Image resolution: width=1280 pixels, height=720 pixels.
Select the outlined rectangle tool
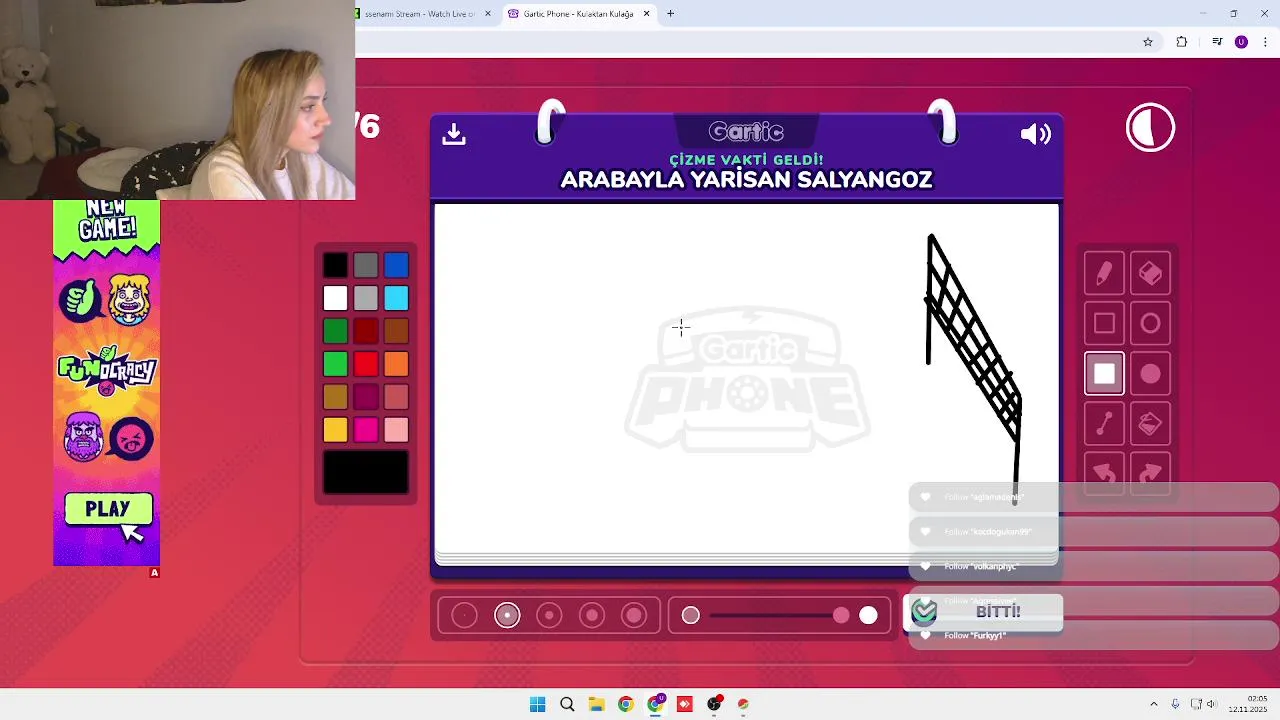click(x=1104, y=324)
